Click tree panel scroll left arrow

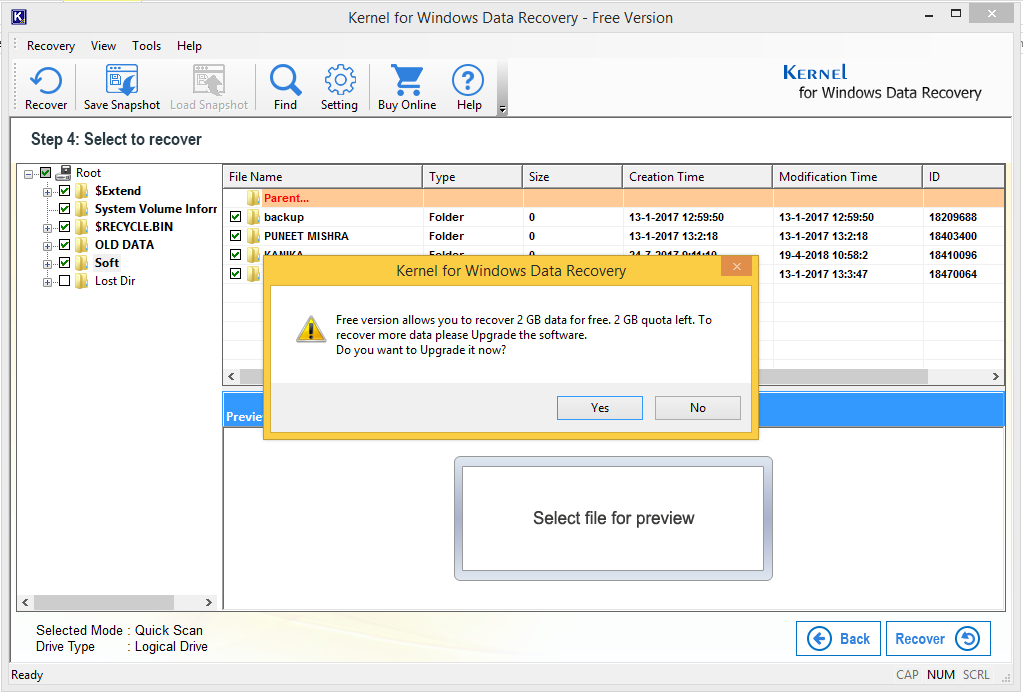click(x=25, y=602)
